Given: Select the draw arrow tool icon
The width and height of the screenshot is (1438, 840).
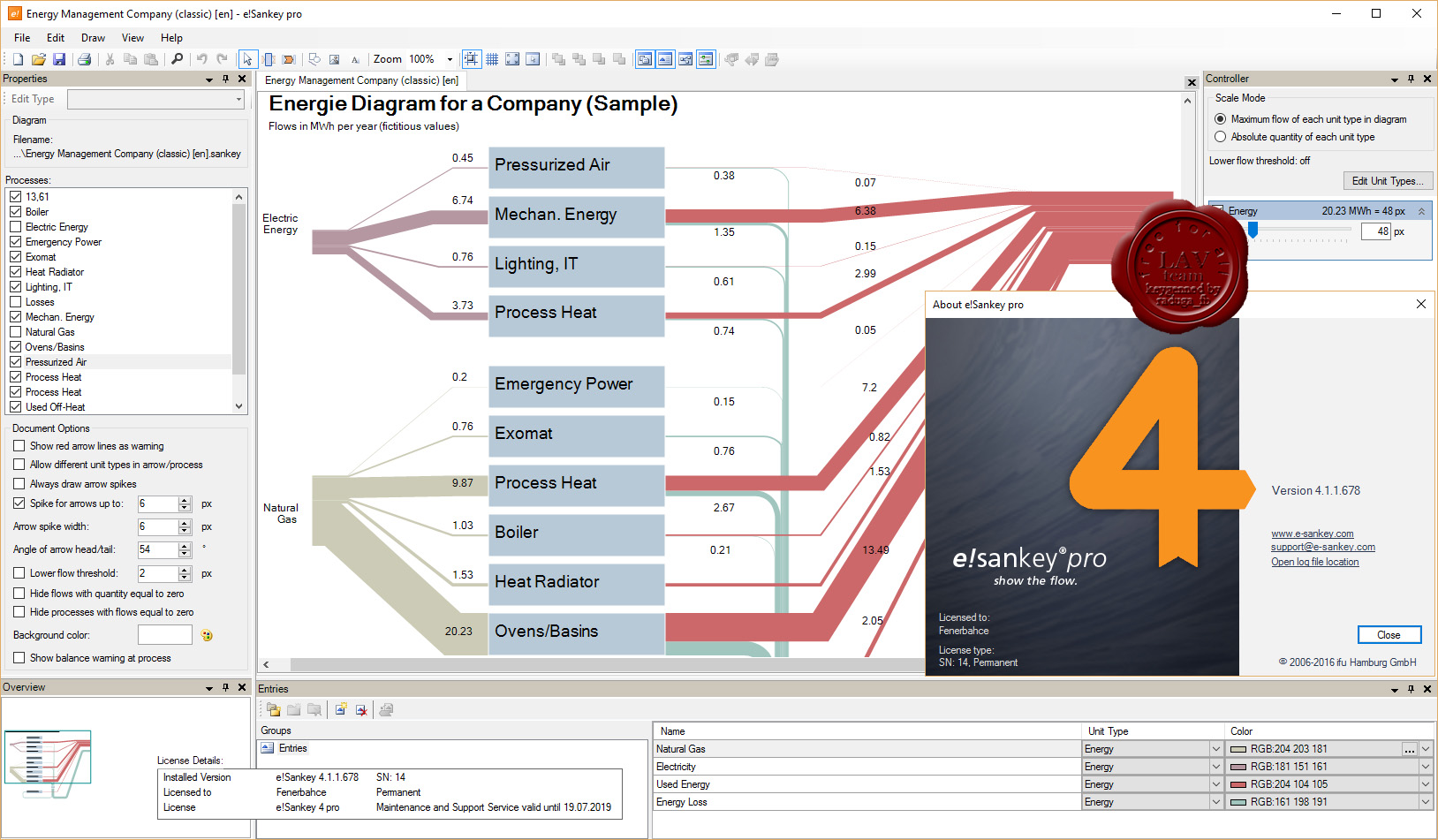Looking at the screenshot, I should click(289, 59).
